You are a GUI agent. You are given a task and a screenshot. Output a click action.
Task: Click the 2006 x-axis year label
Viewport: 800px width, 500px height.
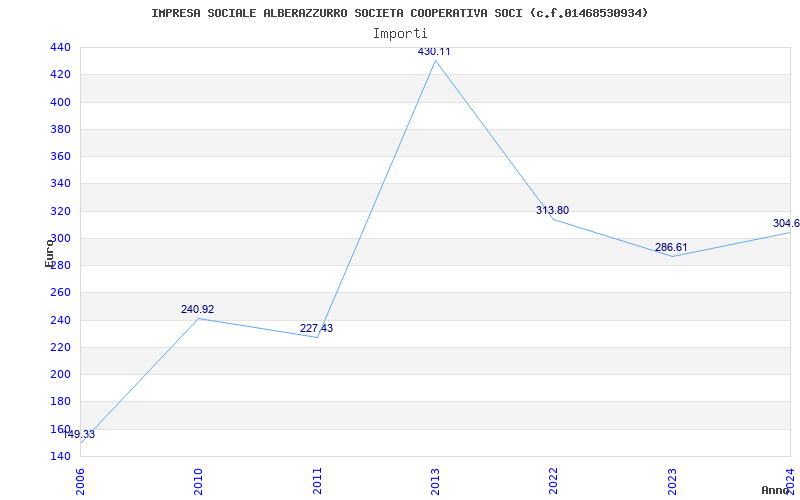(80, 481)
